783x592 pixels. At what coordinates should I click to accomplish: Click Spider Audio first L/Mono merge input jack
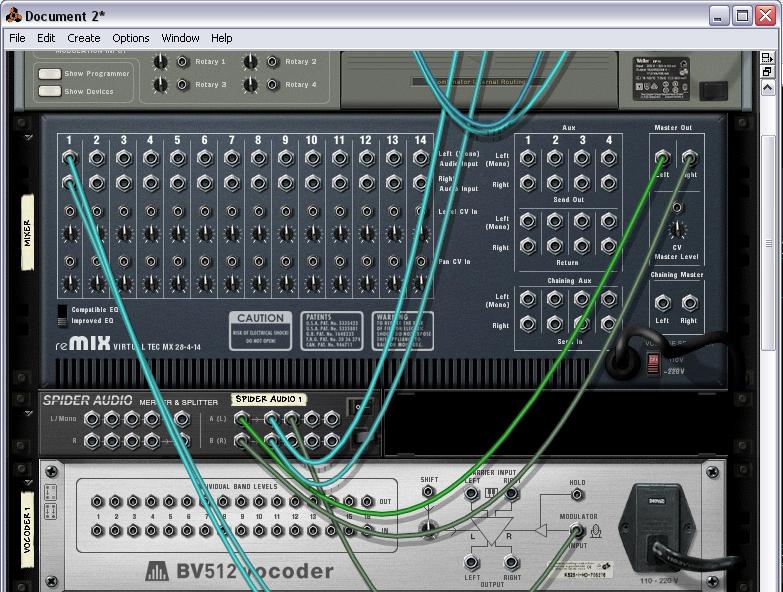point(91,419)
